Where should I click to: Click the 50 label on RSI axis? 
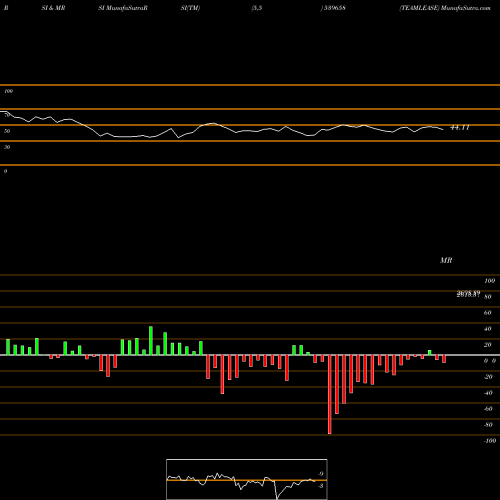(x=7, y=131)
